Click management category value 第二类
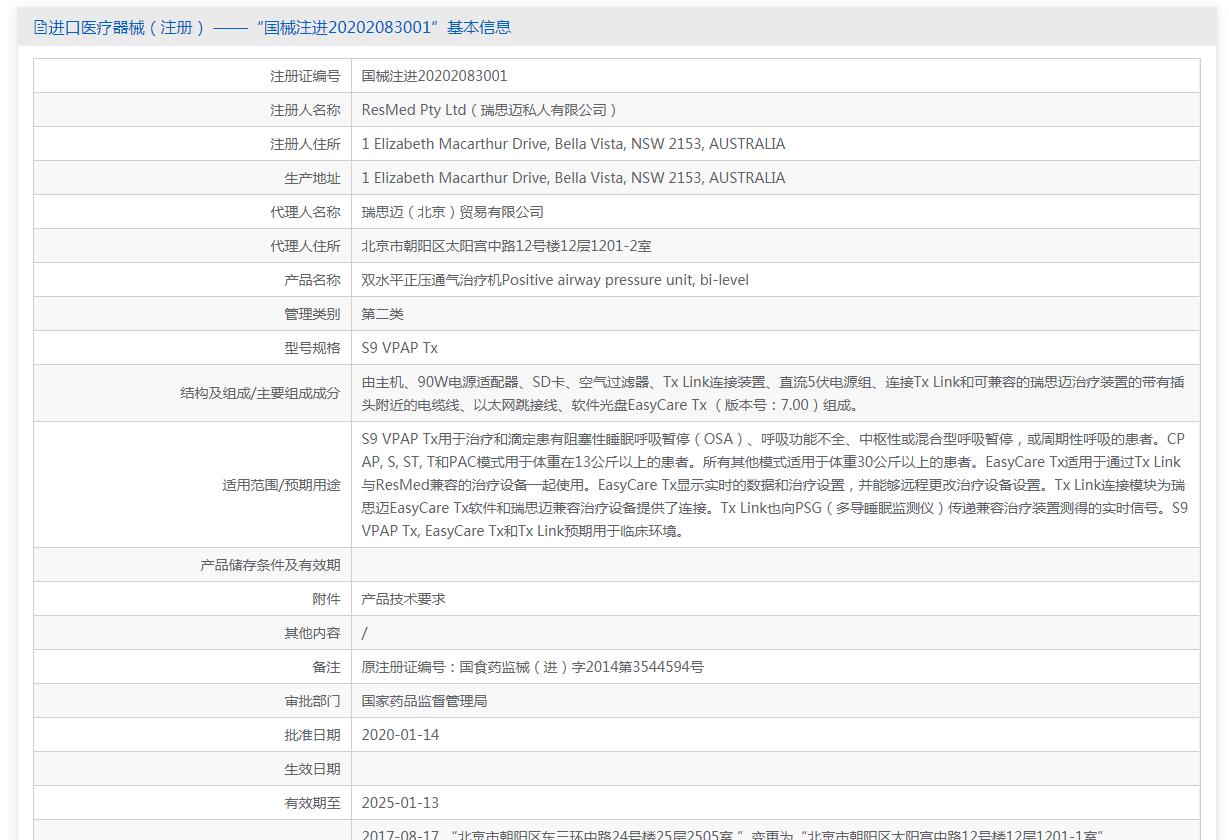1229x840 pixels. (382, 314)
